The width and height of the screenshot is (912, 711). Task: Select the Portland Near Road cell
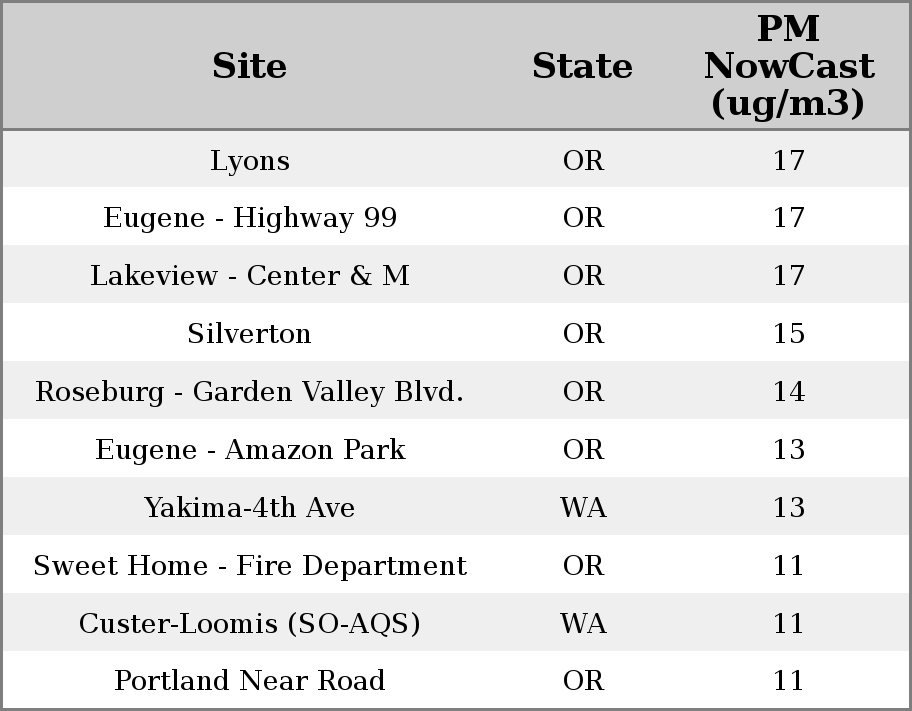[x=250, y=680]
